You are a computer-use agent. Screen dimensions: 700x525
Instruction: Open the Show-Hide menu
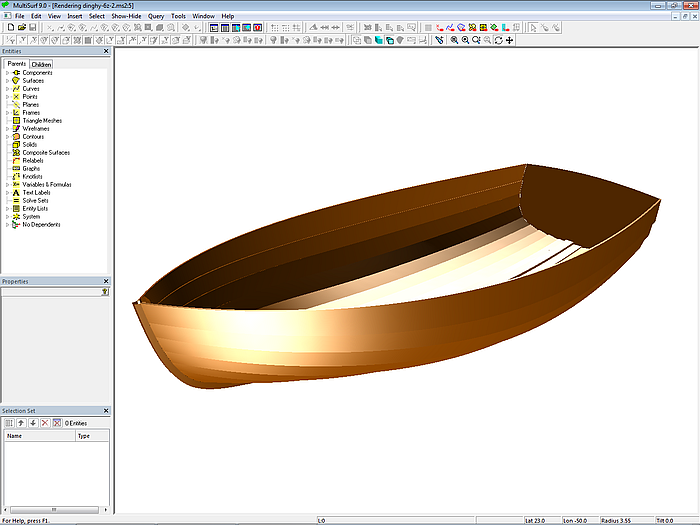(126, 16)
